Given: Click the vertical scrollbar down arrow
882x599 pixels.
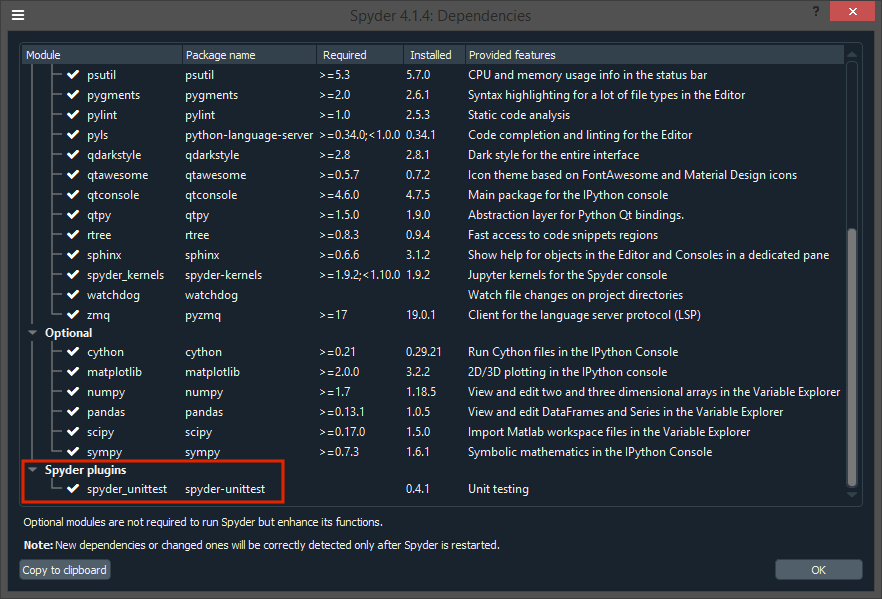Looking at the screenshot, I should click(x=851, y=492).
